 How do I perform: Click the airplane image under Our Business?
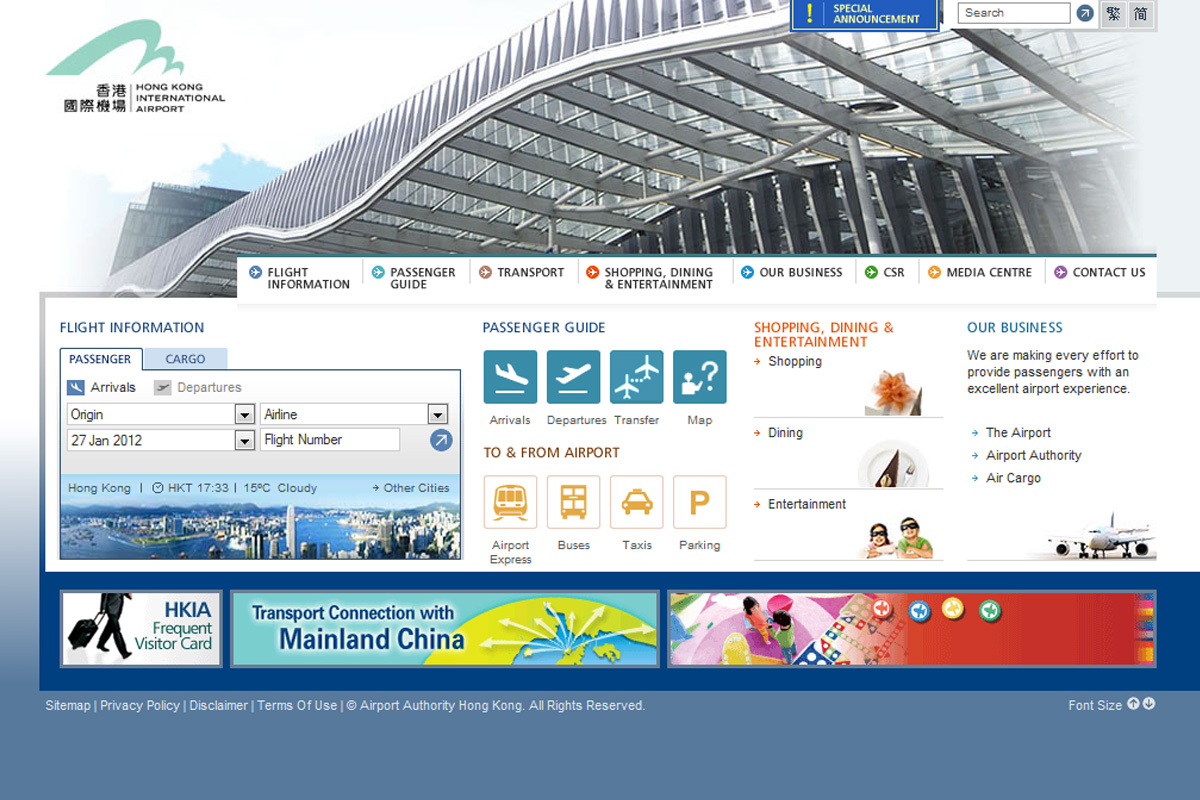[x=1100, y=537]
